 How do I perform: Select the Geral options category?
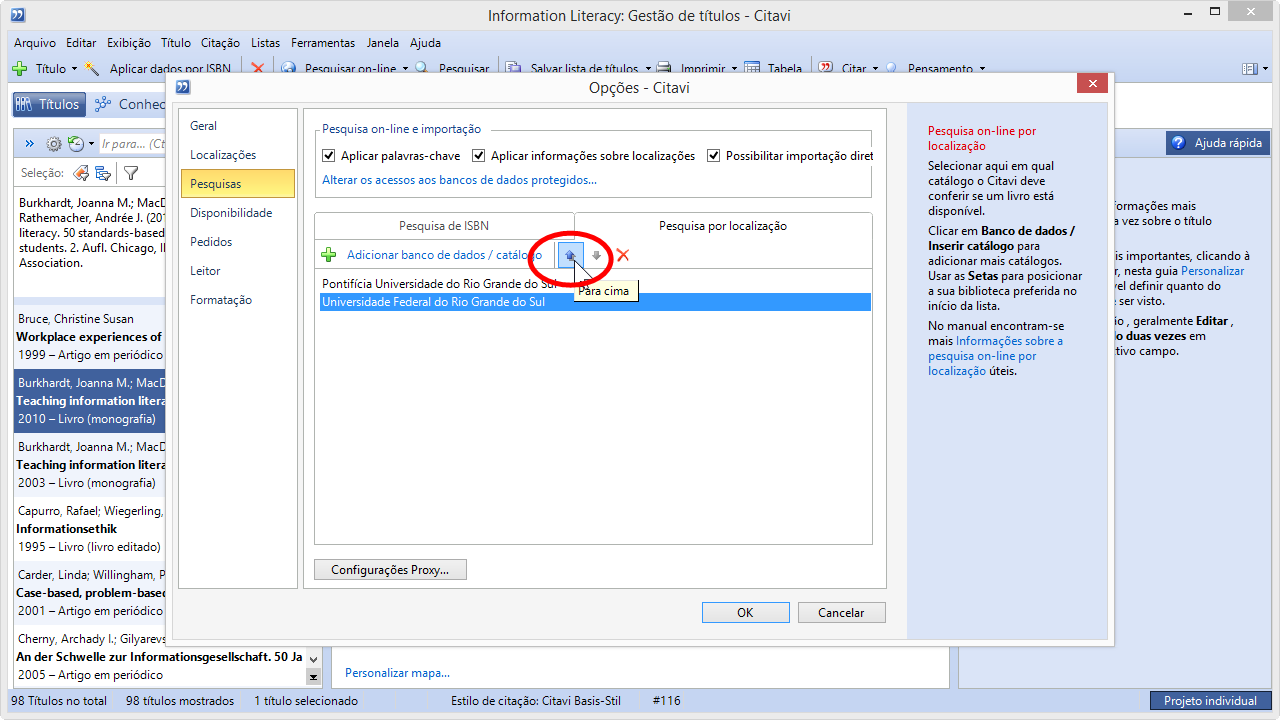pos(238,126)
